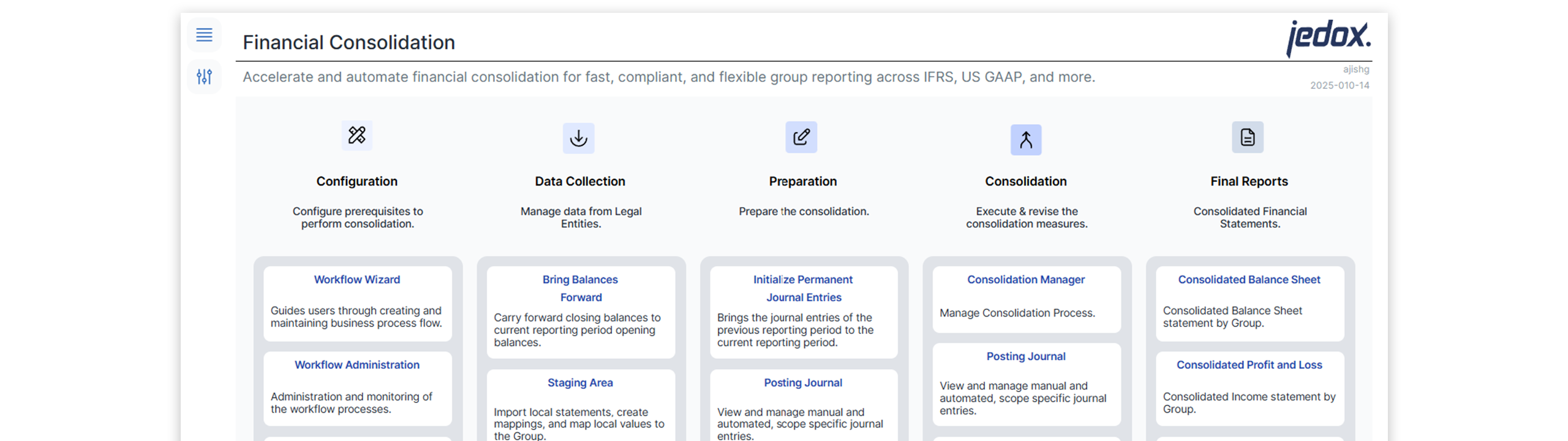
Task: Open Posting Journal under Consolidation
Action: (1026, 356)
